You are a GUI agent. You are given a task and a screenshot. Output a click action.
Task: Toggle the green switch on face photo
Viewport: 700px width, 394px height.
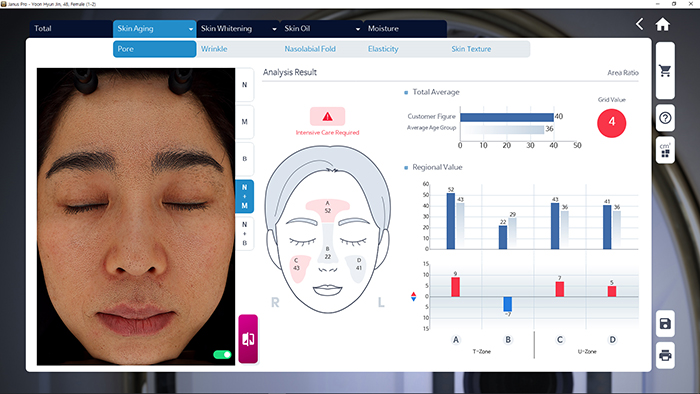pos(222,355)
